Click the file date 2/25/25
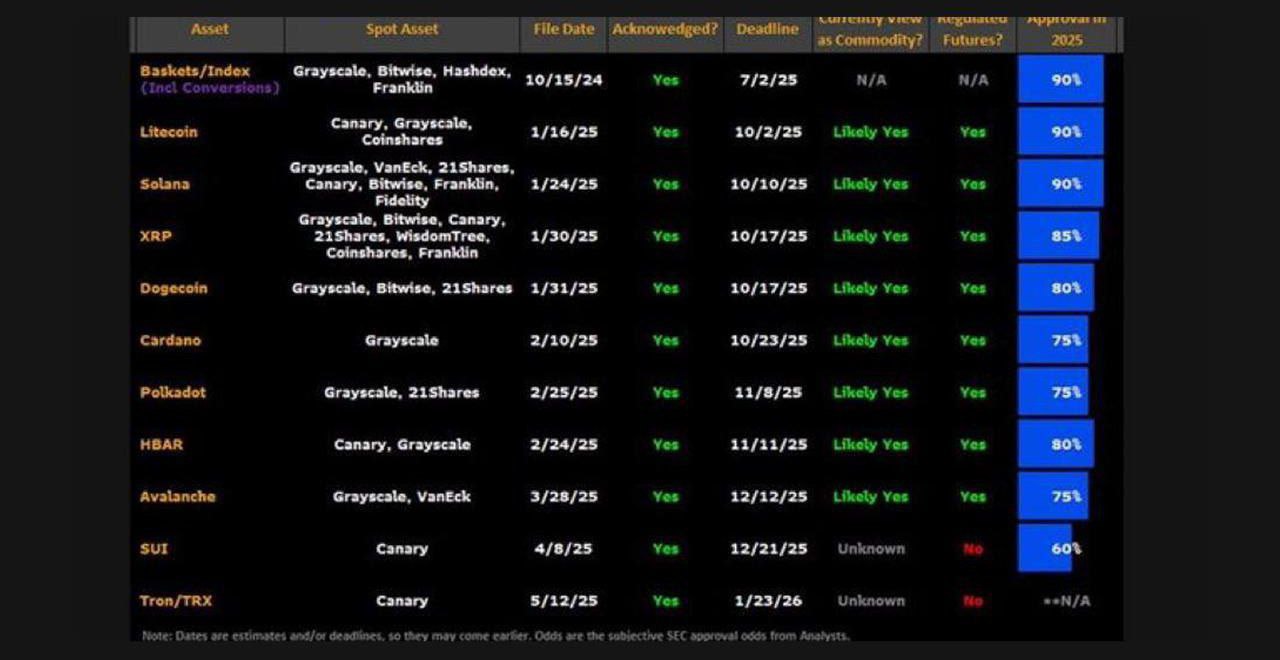This screenshot has width=1280, height=660. pyautogui.click(x=564, y=392)
